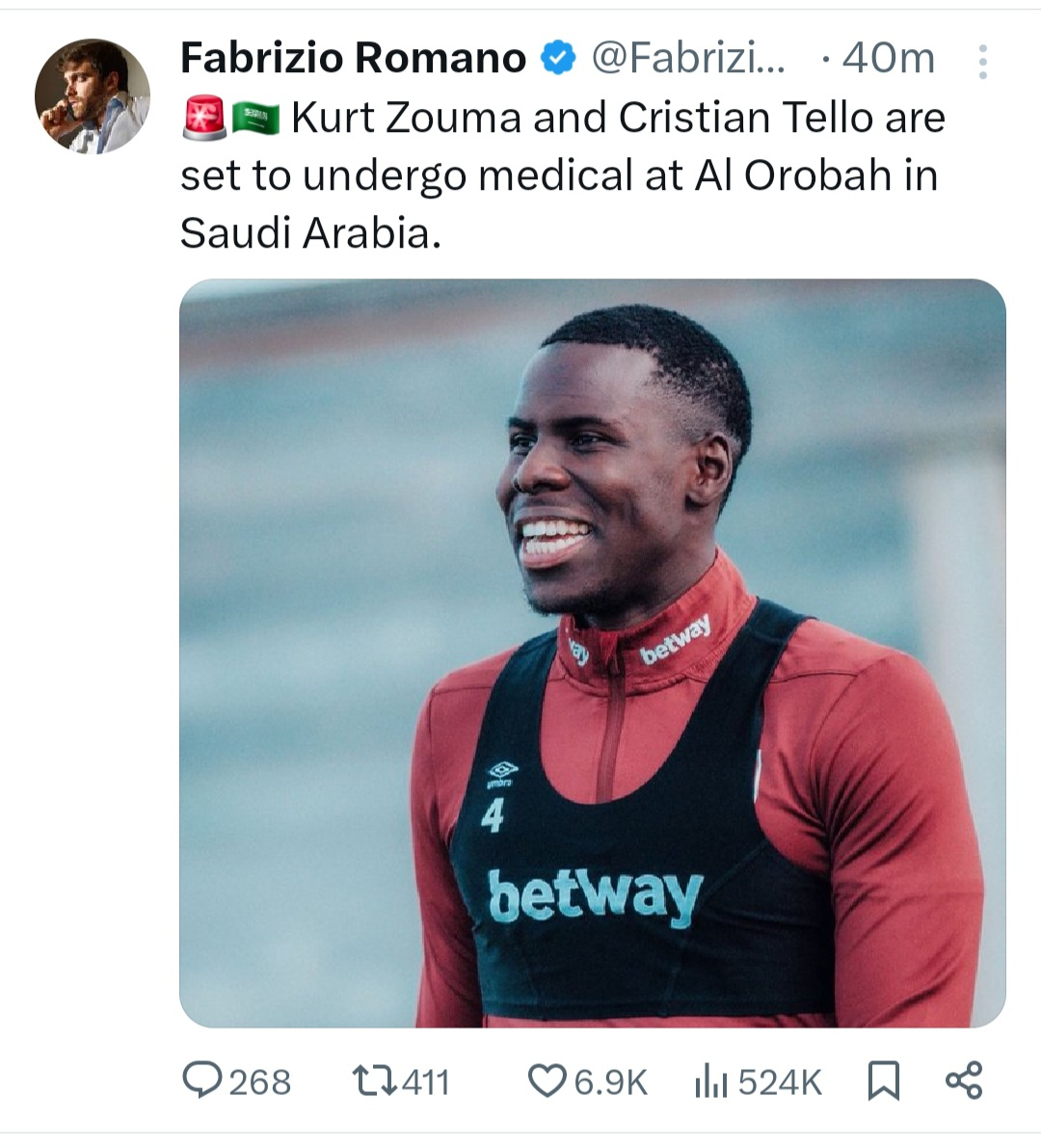Viewport: 1041px width, 1148px height.
Task: Click the 411 retweets count
Action: pos(425,1081)
